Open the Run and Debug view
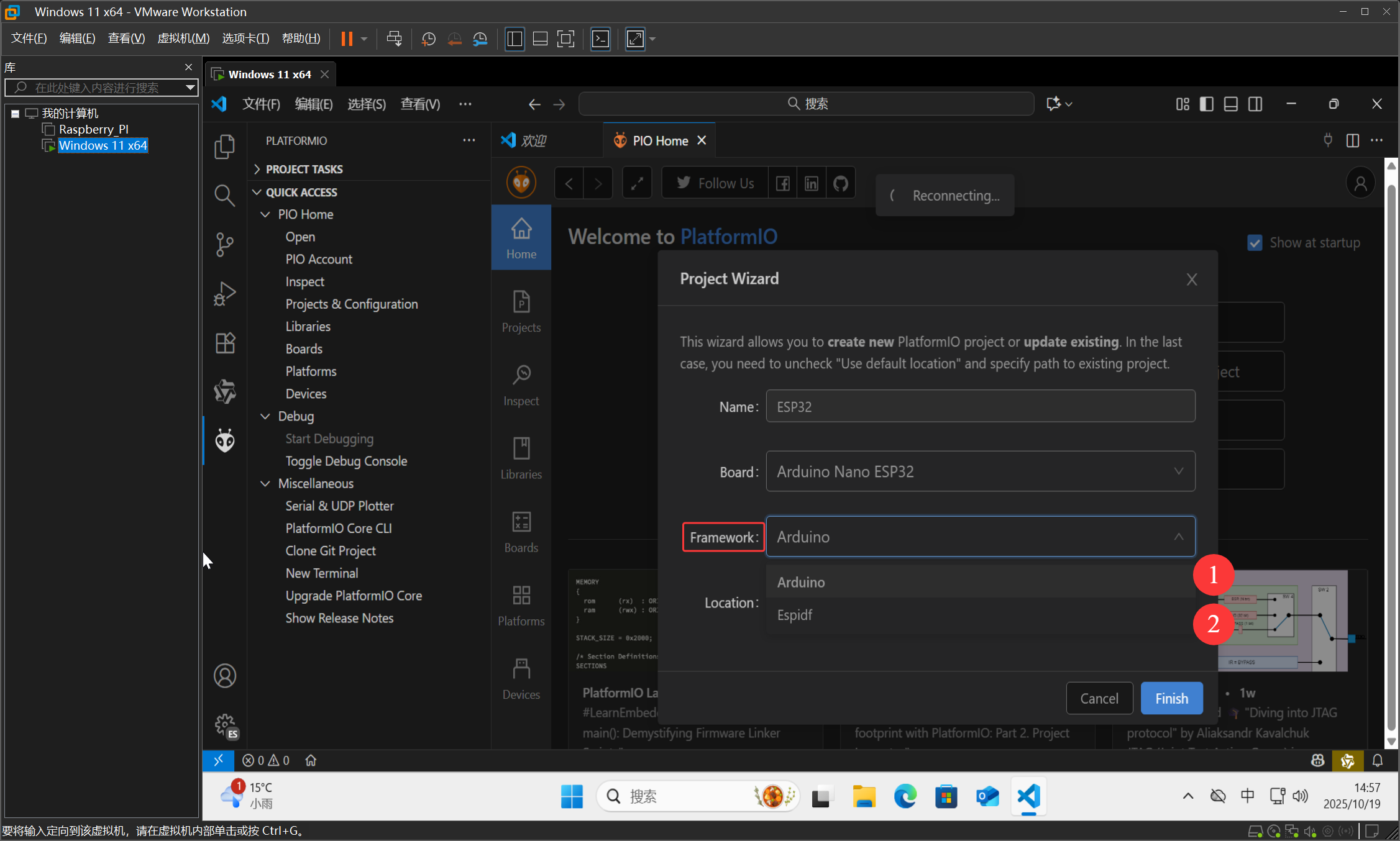 (224, 293)
